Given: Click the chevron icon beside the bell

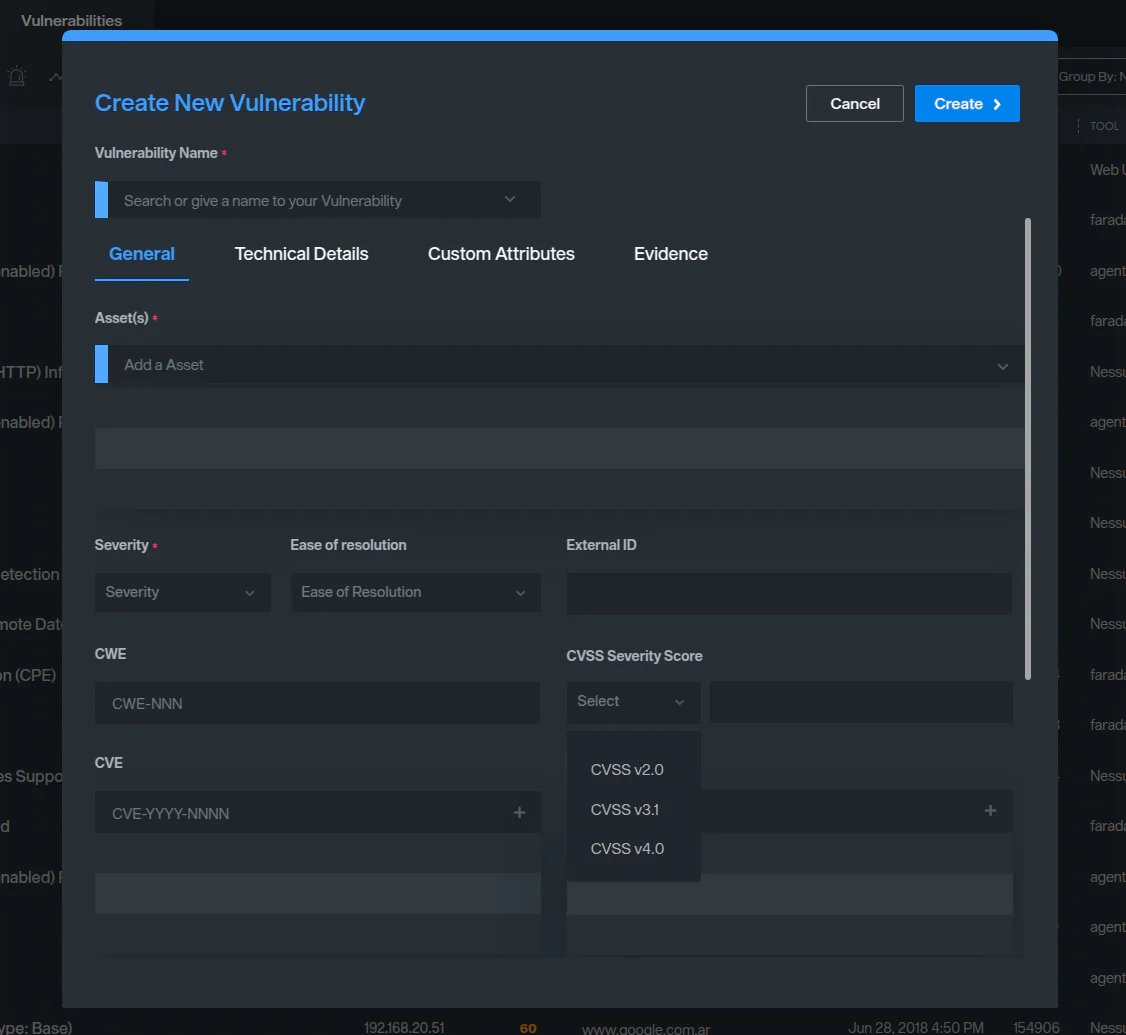Looking at the screenshot, I should (55, 76).
